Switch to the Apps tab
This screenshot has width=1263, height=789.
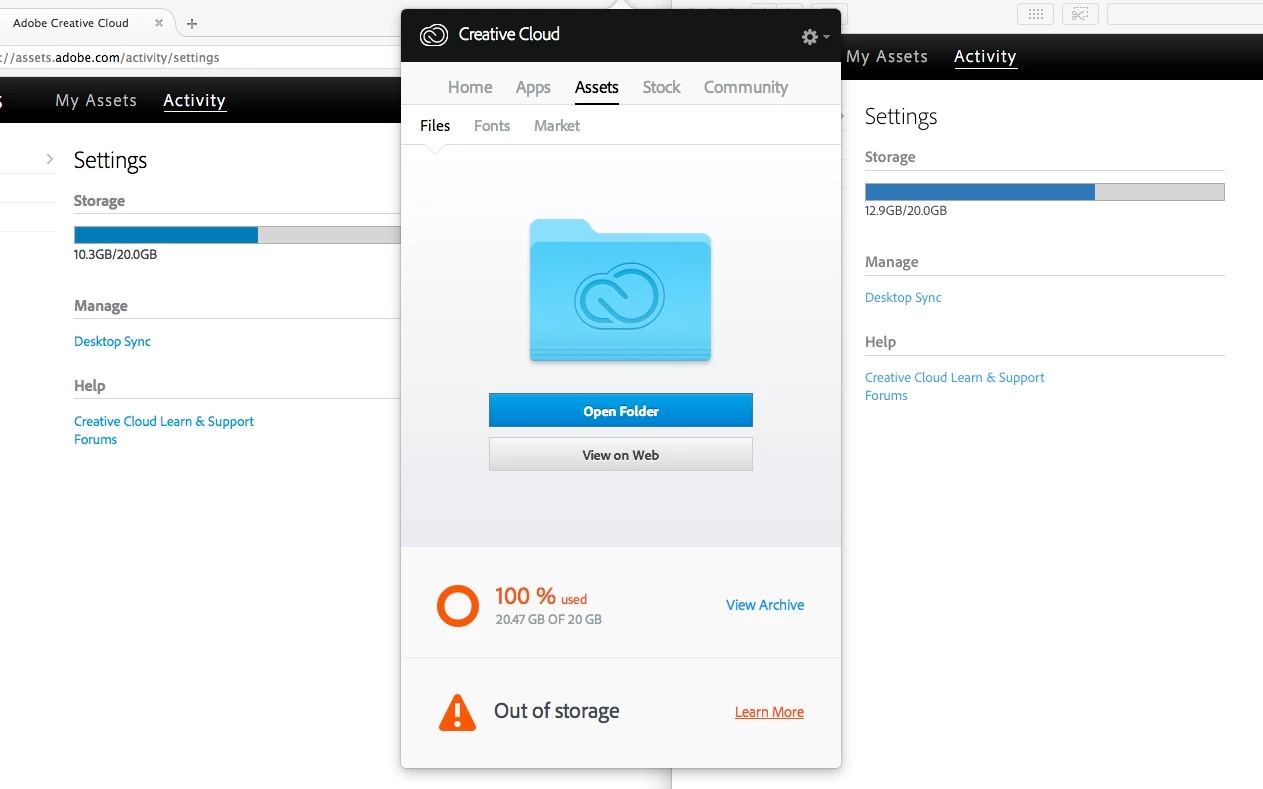pyautogui.click(x=533, y=87)
